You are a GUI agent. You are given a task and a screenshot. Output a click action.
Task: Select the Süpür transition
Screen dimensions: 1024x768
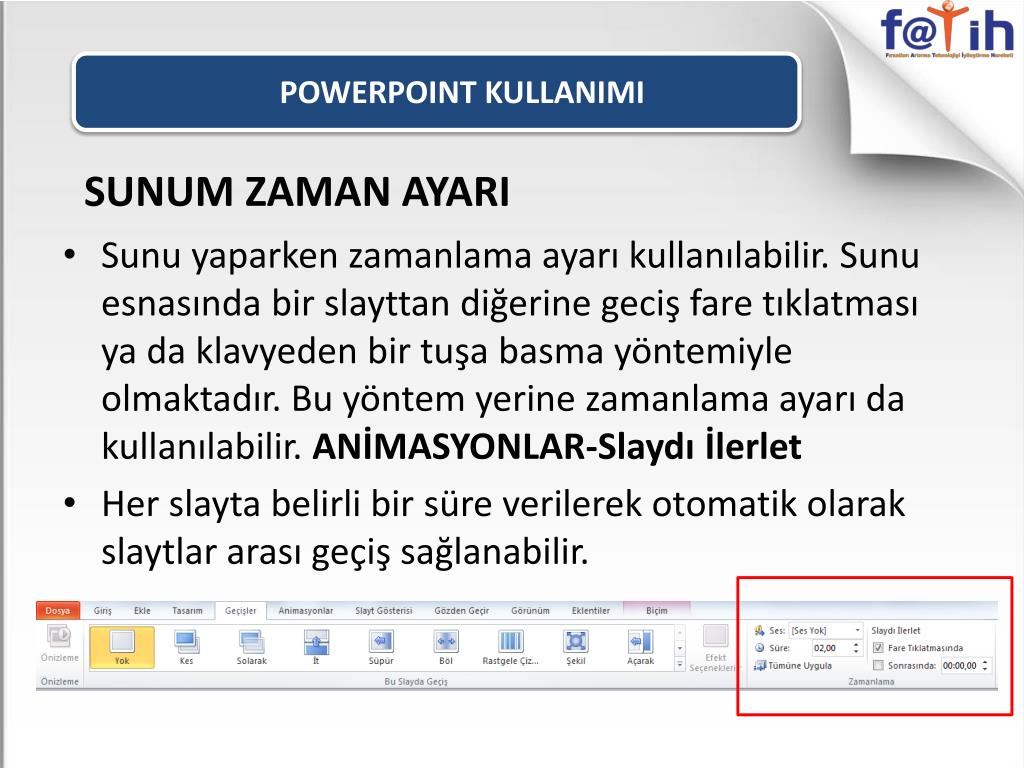[381, 647]
